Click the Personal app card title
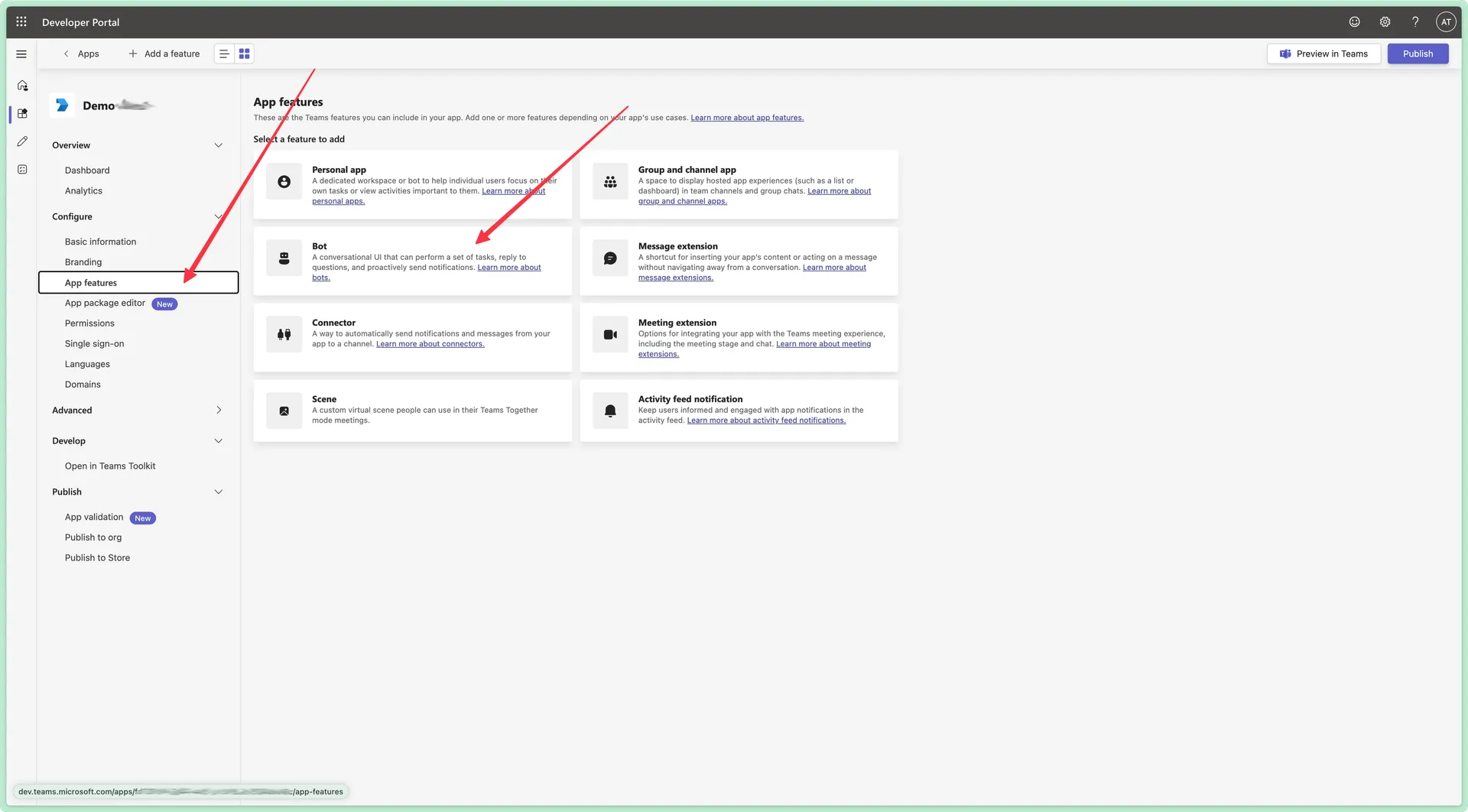1468x812 pixels. click(x=339, y=170)
